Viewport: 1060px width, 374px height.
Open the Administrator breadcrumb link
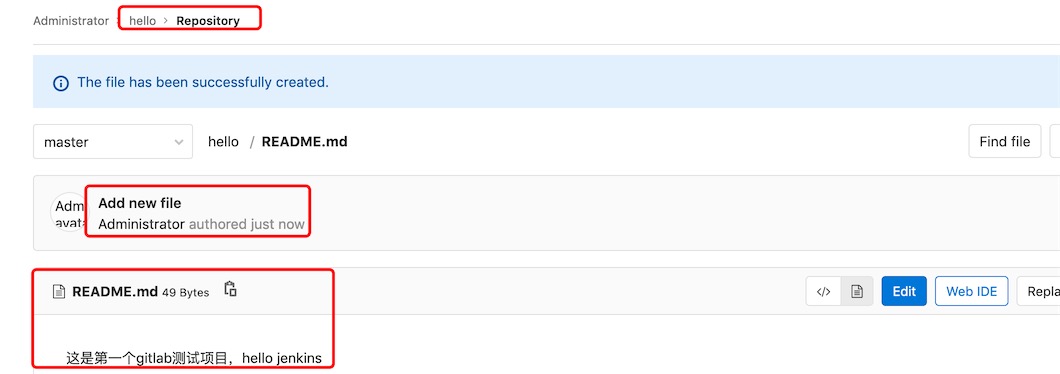click(x=71, y=21)
